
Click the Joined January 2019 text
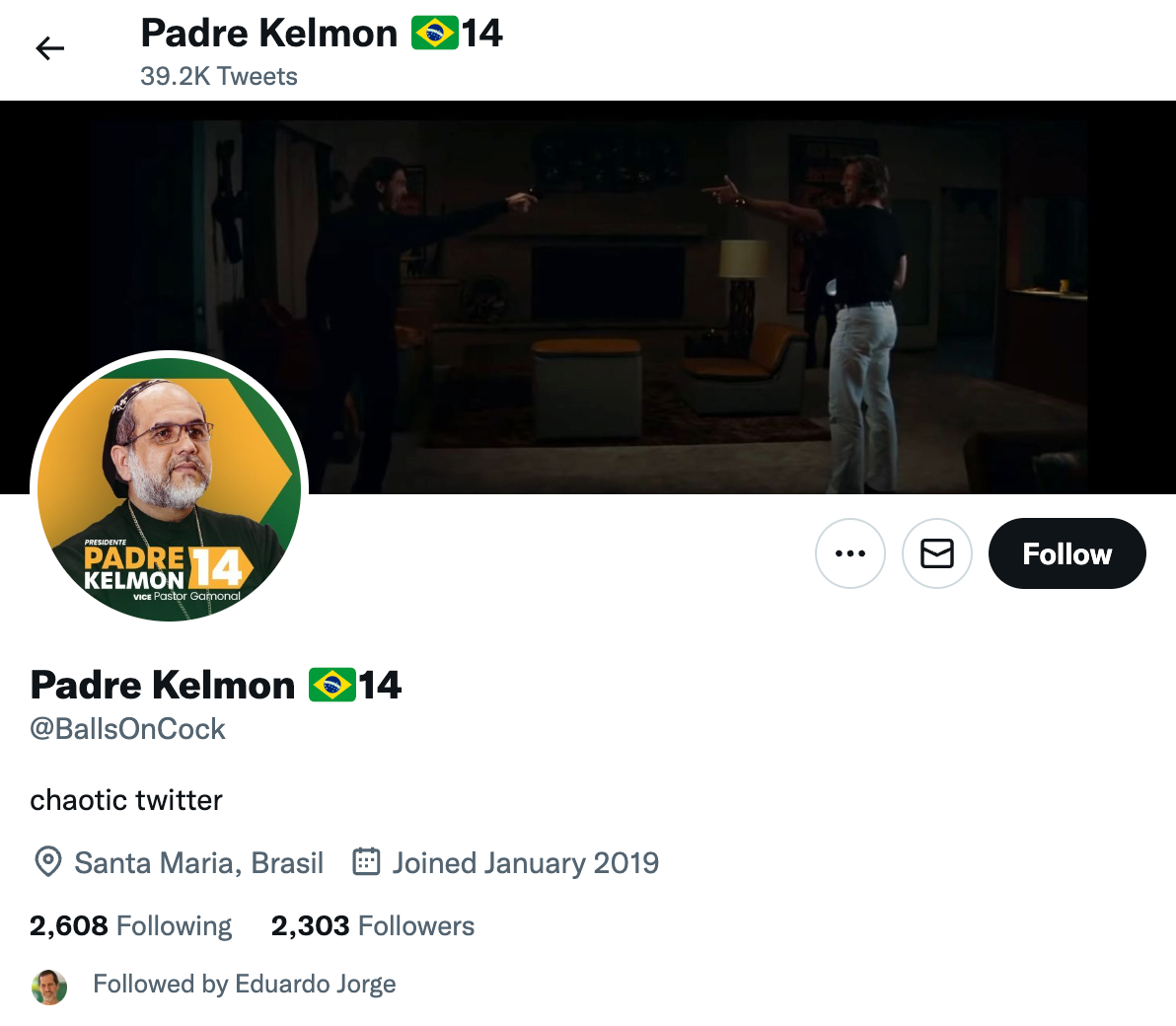point(525,863)
